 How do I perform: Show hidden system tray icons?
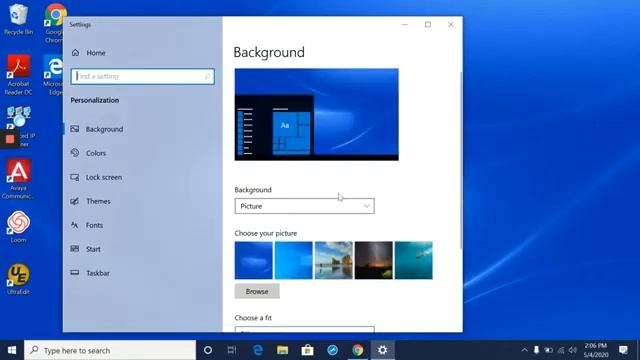[x=524, y=350]
